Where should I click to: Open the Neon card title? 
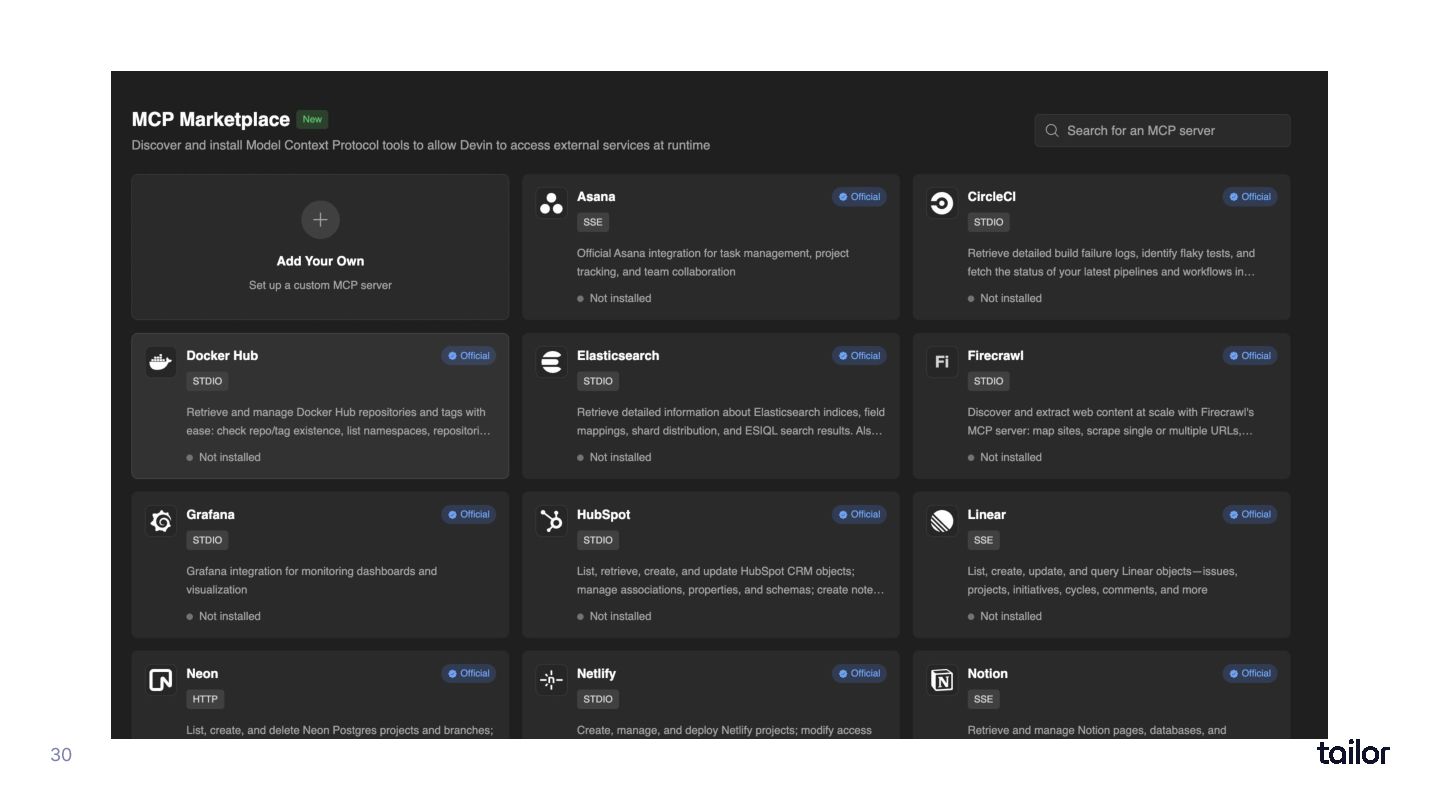coord(202,674)
